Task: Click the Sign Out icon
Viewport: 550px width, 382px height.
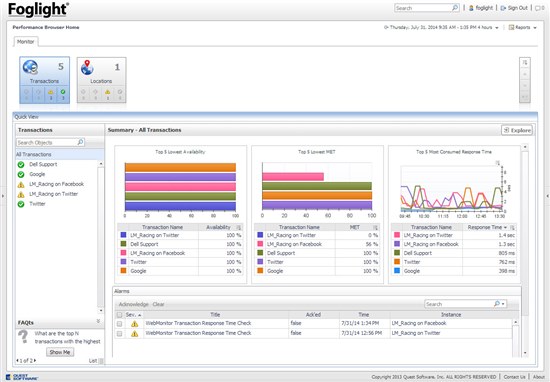Action: pos(503,8)
